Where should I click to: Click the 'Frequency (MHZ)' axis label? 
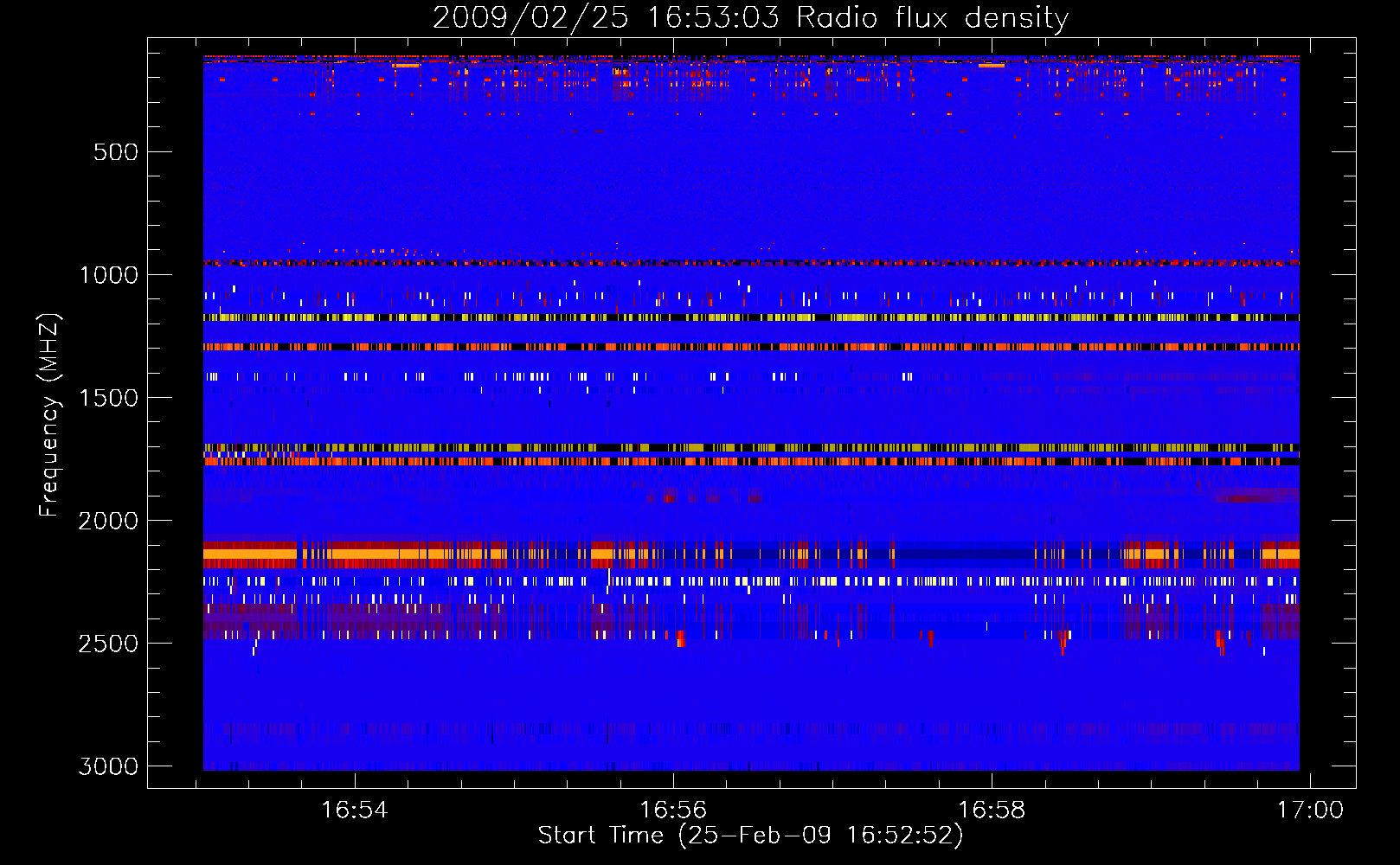[49, 415]
